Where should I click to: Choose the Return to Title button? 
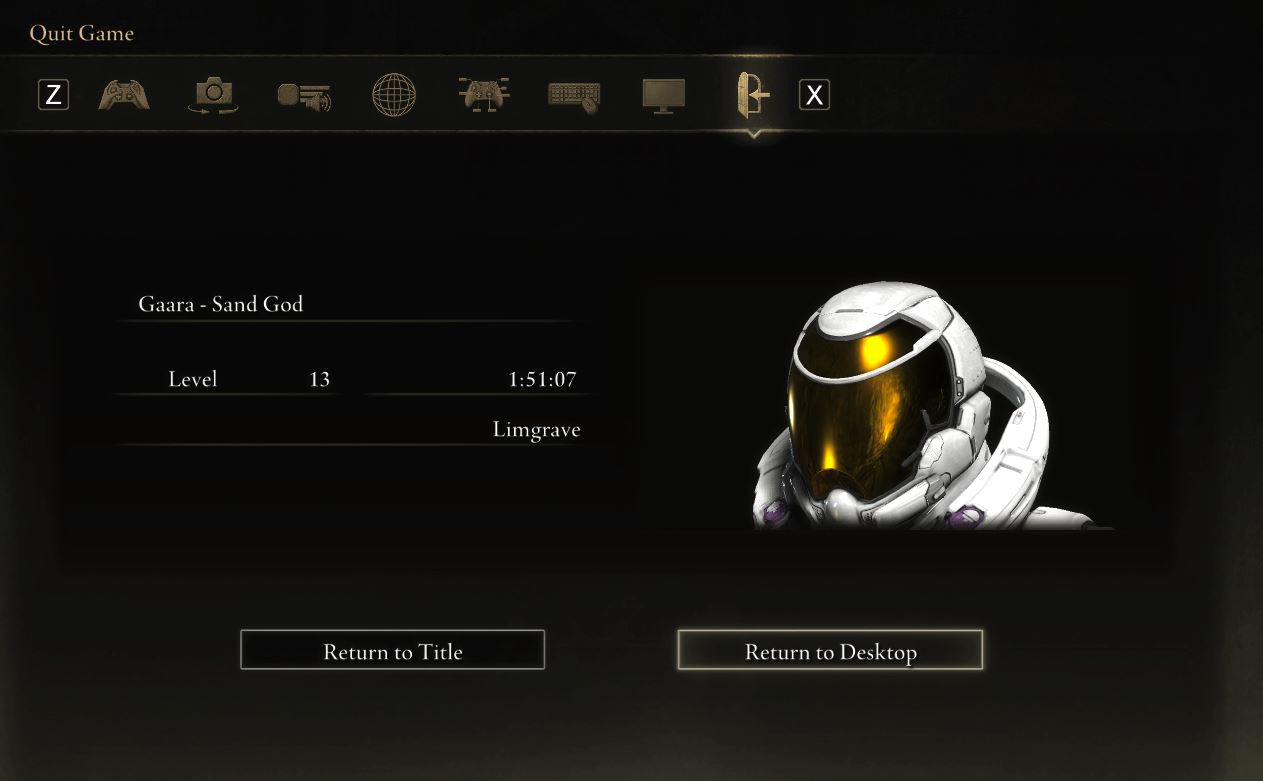(x=392, y=650)
